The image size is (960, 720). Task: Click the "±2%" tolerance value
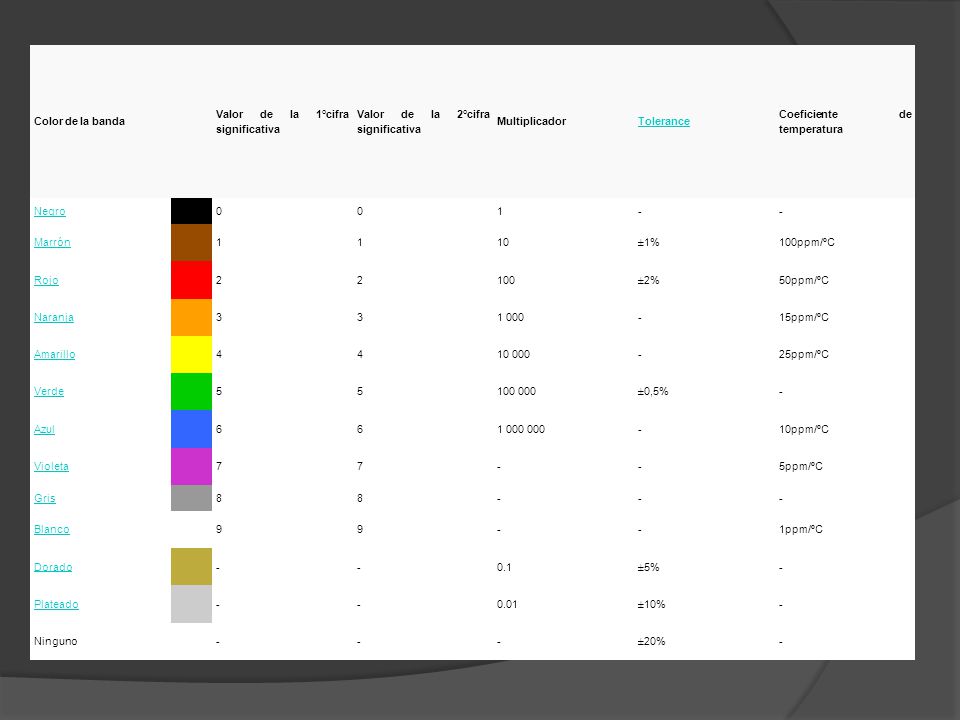click(648, 280)
